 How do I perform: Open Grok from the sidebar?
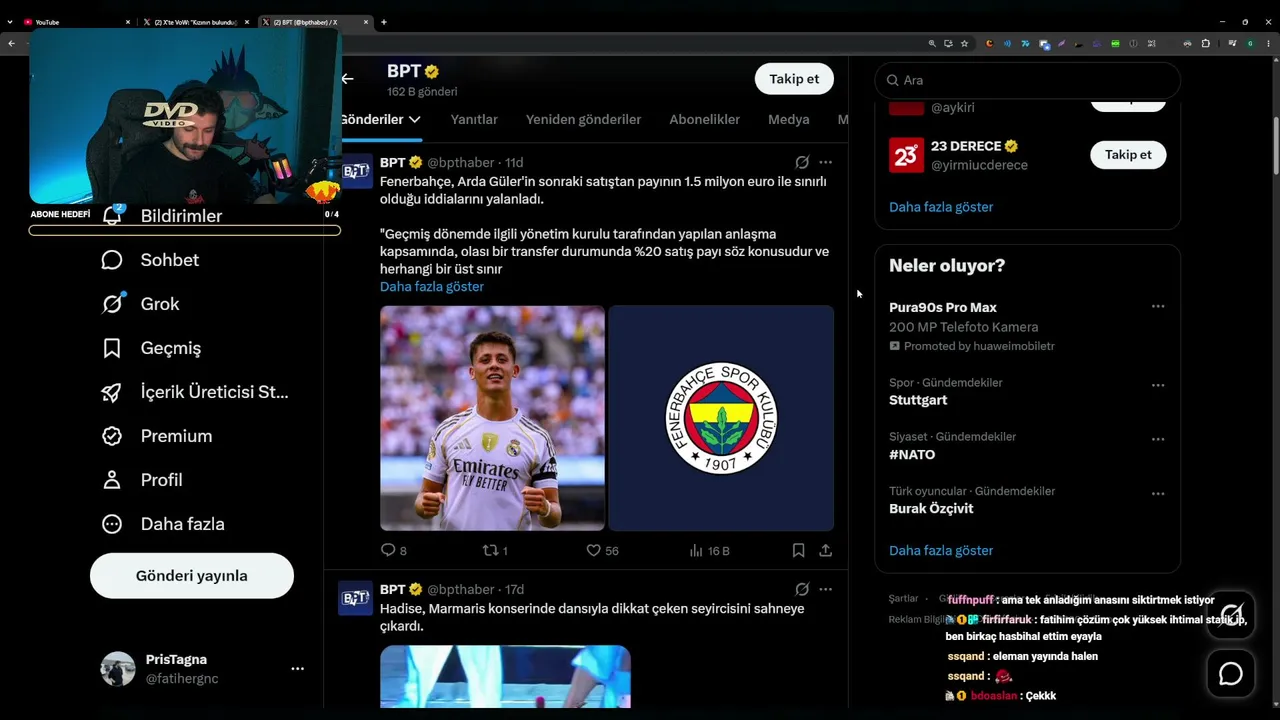(112, 304)
